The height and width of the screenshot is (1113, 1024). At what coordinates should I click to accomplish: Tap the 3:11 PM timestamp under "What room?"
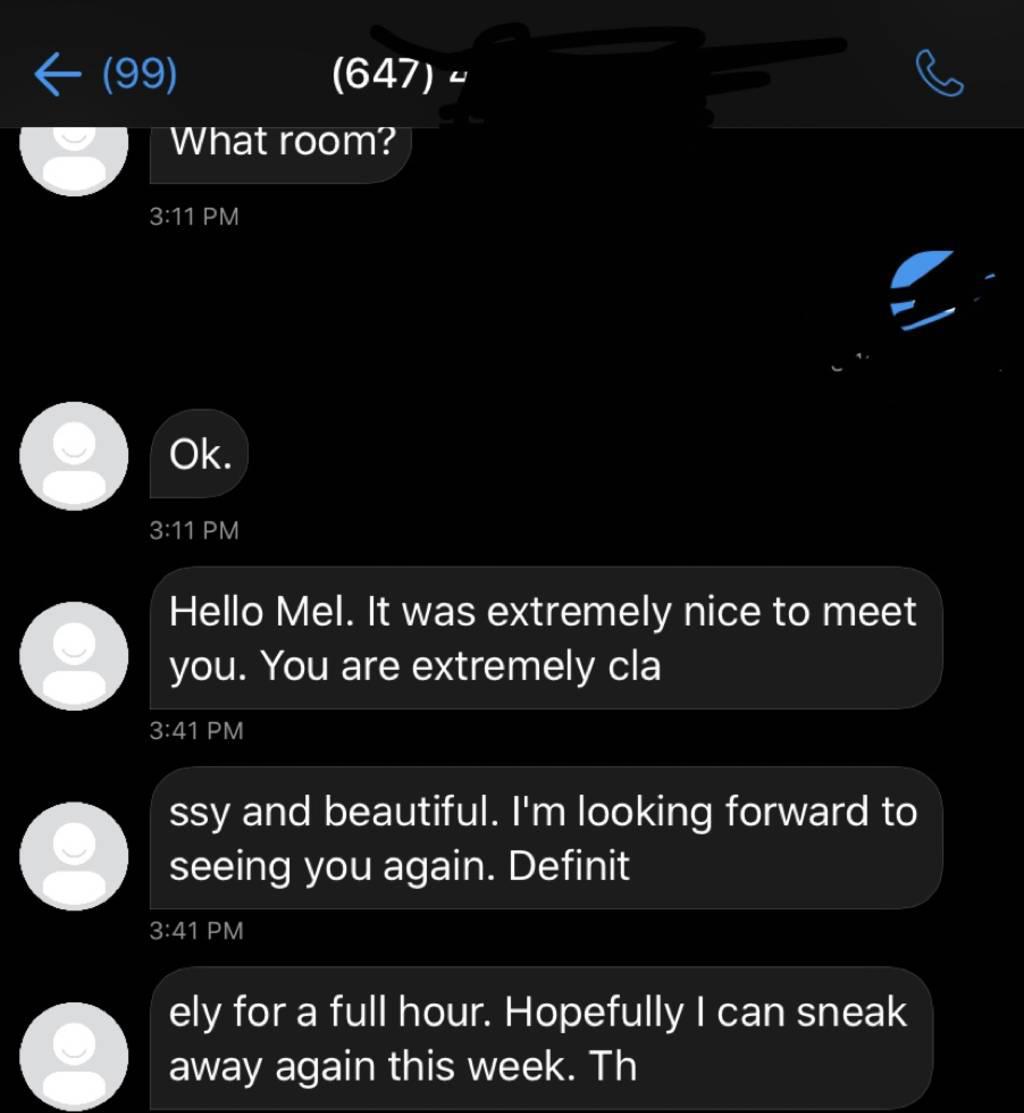pyautogui.click(x=194, y=216)
